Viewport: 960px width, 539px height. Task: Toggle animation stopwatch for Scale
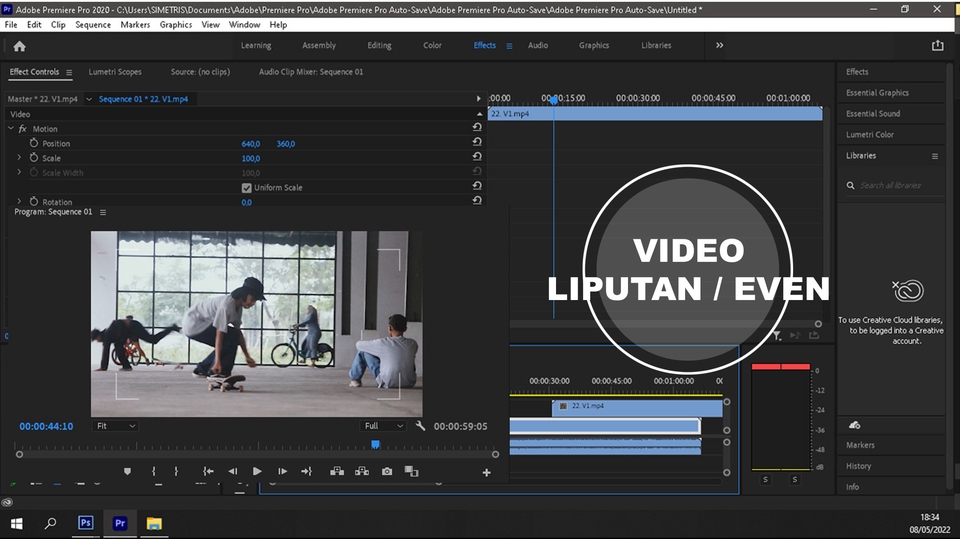(34, 157)
